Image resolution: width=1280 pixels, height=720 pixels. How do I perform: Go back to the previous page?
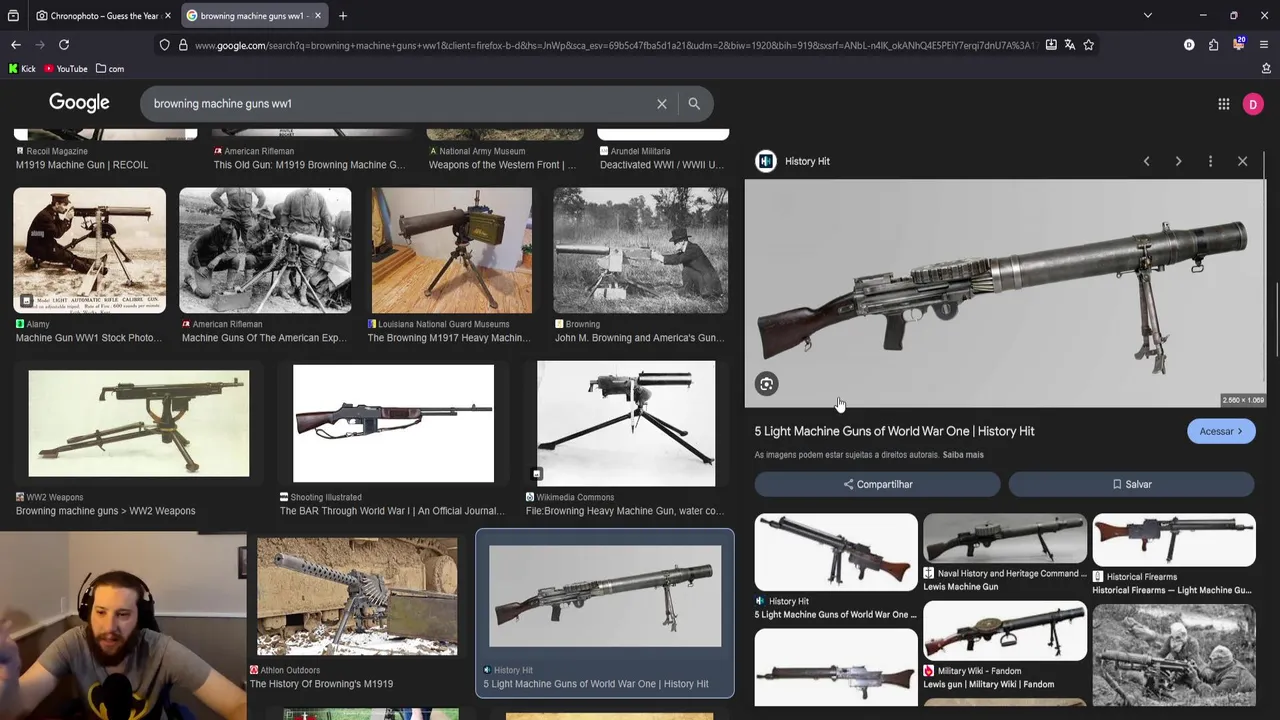16,45
